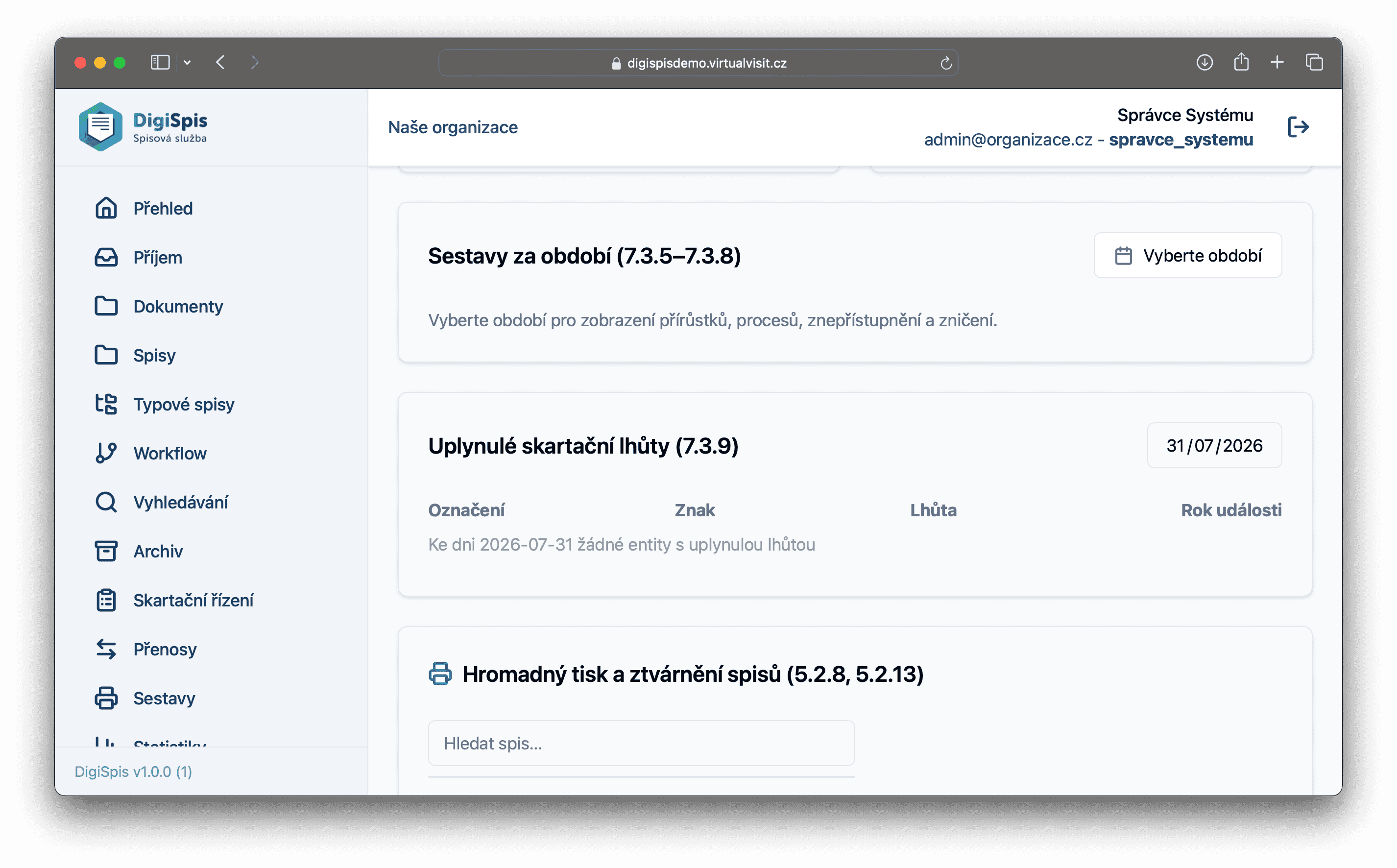
Task: Click the 'Spisová služba' tagline under the logo
Action: click(x=170, y=138)
